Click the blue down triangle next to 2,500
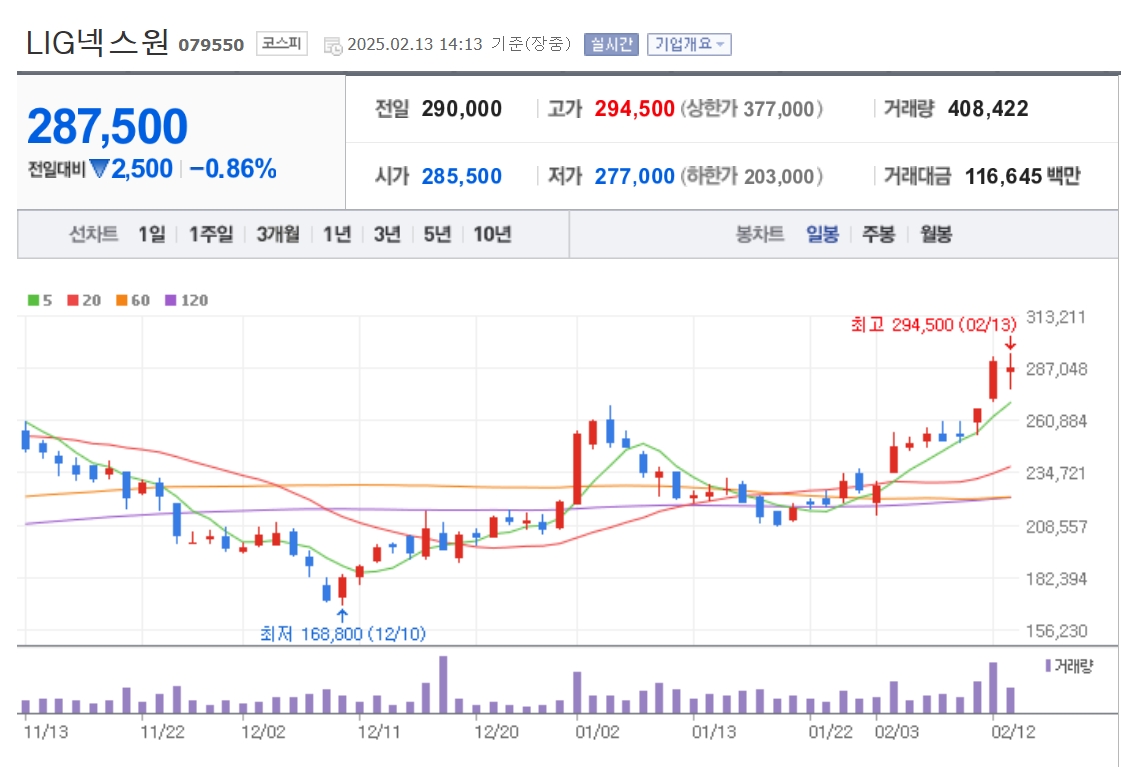The height and width of the screenshot is (767, 1121). click(x=99, y=169)
